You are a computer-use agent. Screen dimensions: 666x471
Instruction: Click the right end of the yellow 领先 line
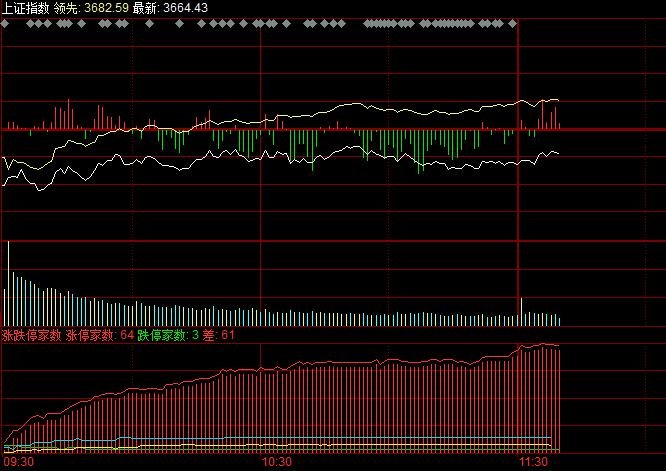[557, 100]
